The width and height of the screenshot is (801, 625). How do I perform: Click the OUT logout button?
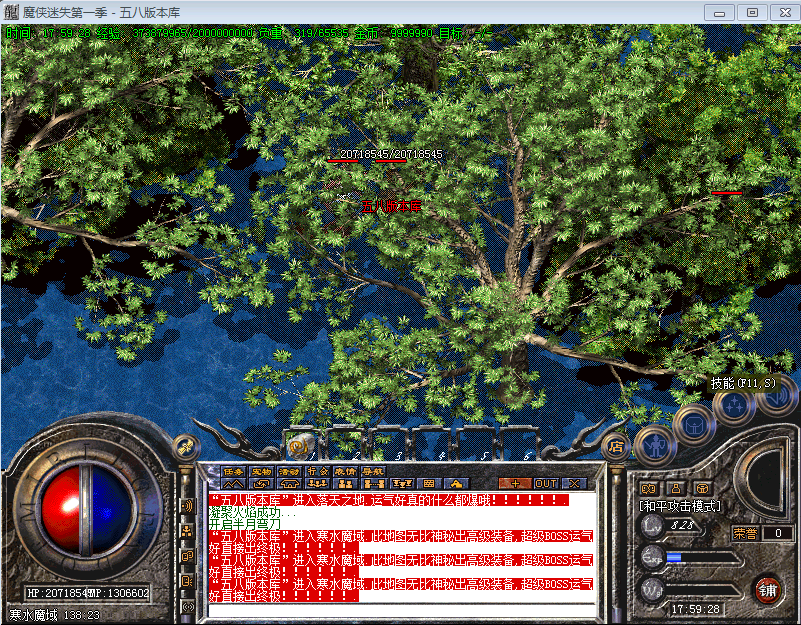point(546,483)
